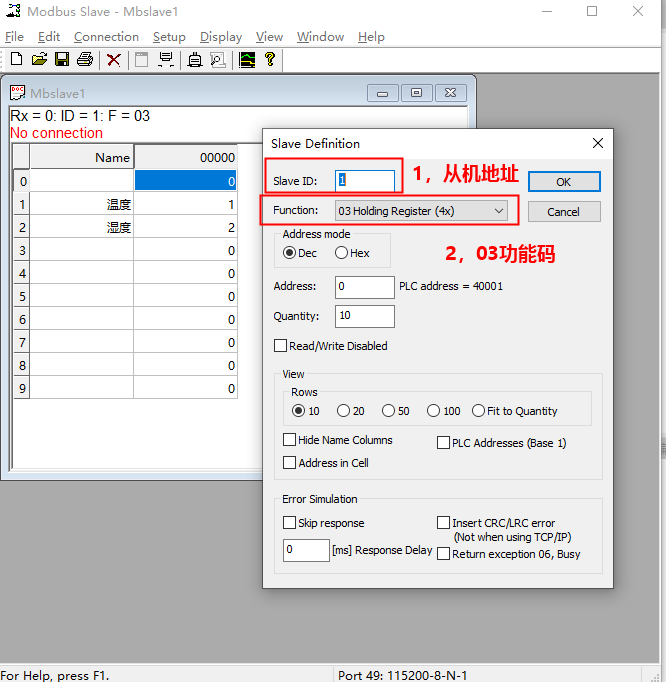Open the Function dropdown list

(x=421, y=211)
